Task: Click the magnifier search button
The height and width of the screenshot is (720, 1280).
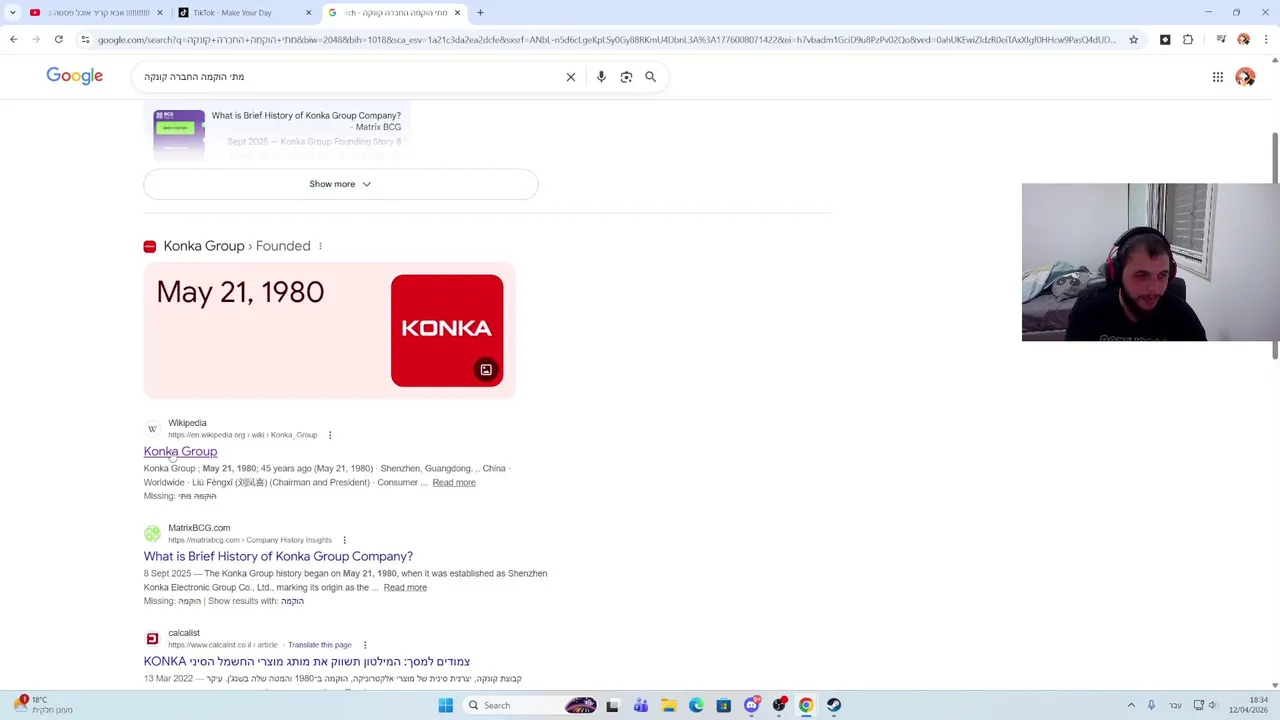Action: coord(650,77)
